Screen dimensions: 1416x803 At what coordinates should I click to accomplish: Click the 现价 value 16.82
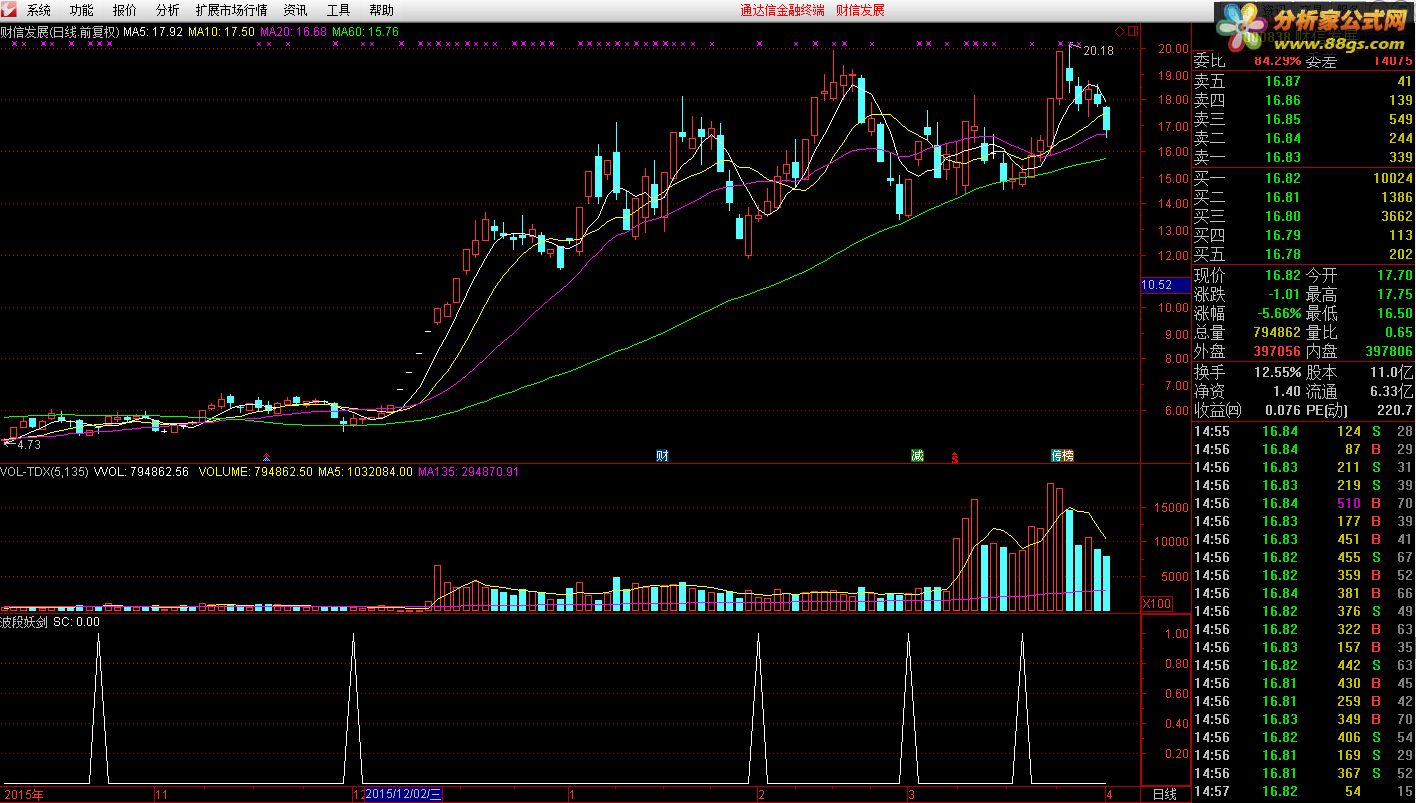tap(1281, 275)
